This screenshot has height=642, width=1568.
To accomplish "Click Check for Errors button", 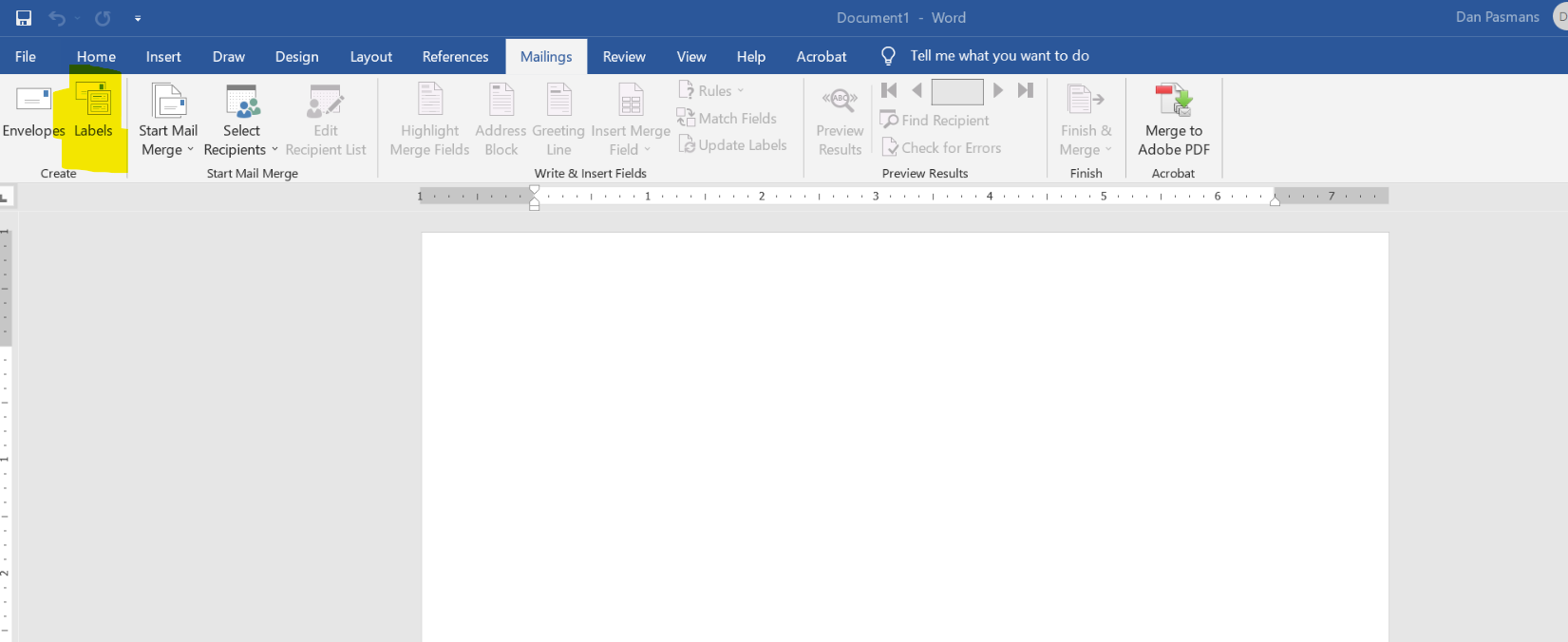I will click(x=942, y=147).
